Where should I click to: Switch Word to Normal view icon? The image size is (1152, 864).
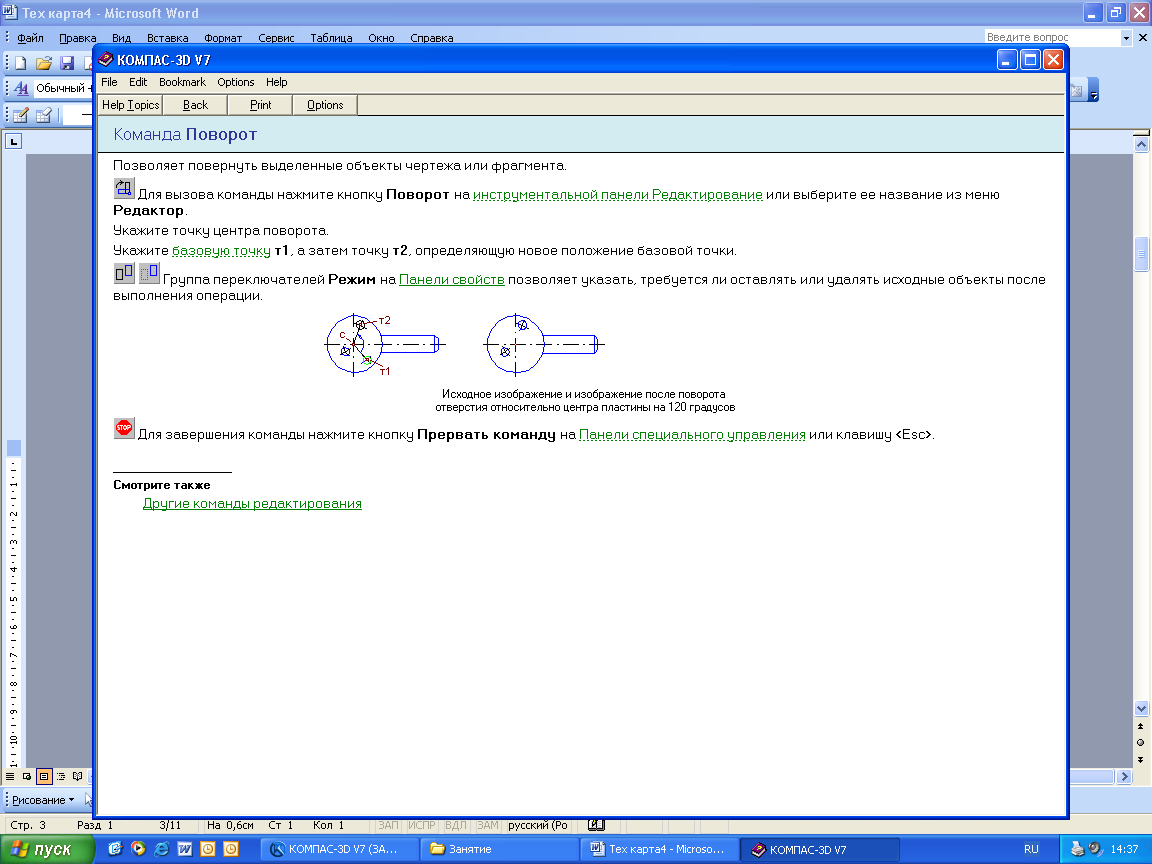10,776
